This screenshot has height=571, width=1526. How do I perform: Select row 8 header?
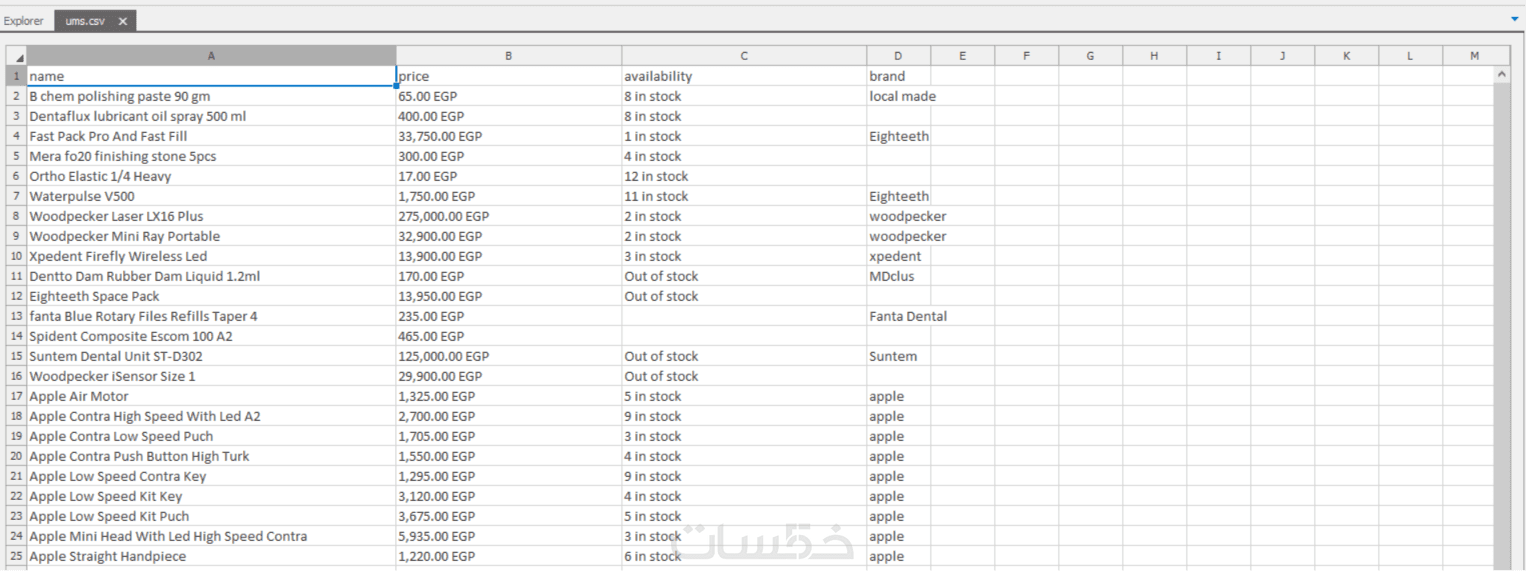click(16, 216)
